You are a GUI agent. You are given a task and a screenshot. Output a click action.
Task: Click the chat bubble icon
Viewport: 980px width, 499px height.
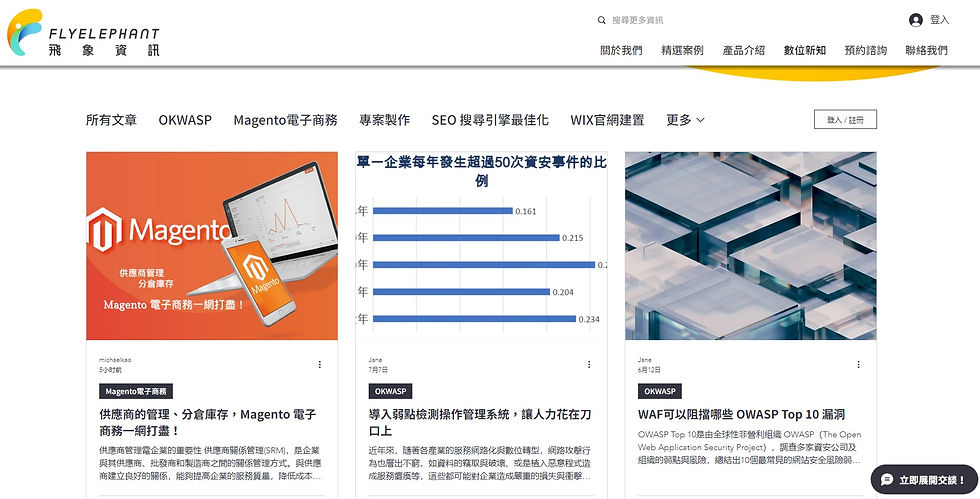[887, 480]
